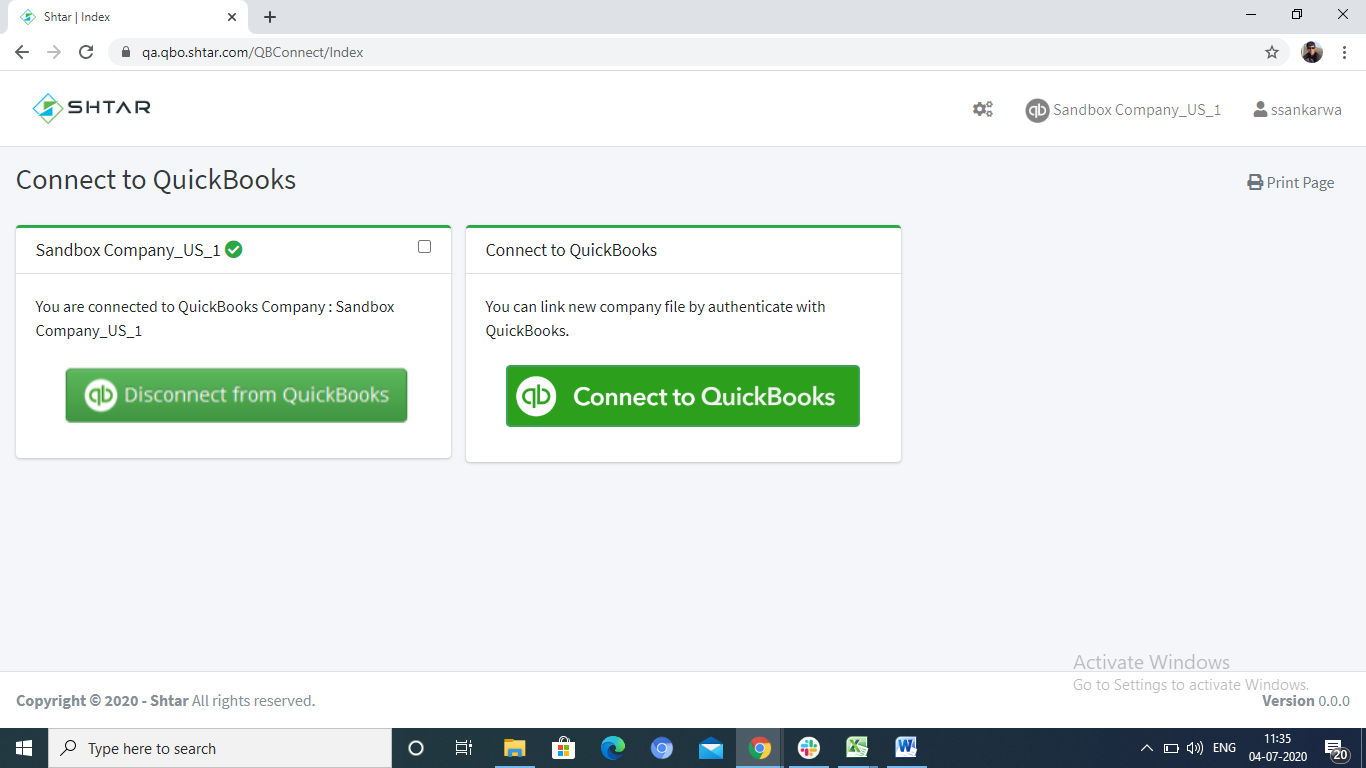Open Cortana circle on taskbar
The height and width of the screenshot is (768, 1366).
point(416,748)
